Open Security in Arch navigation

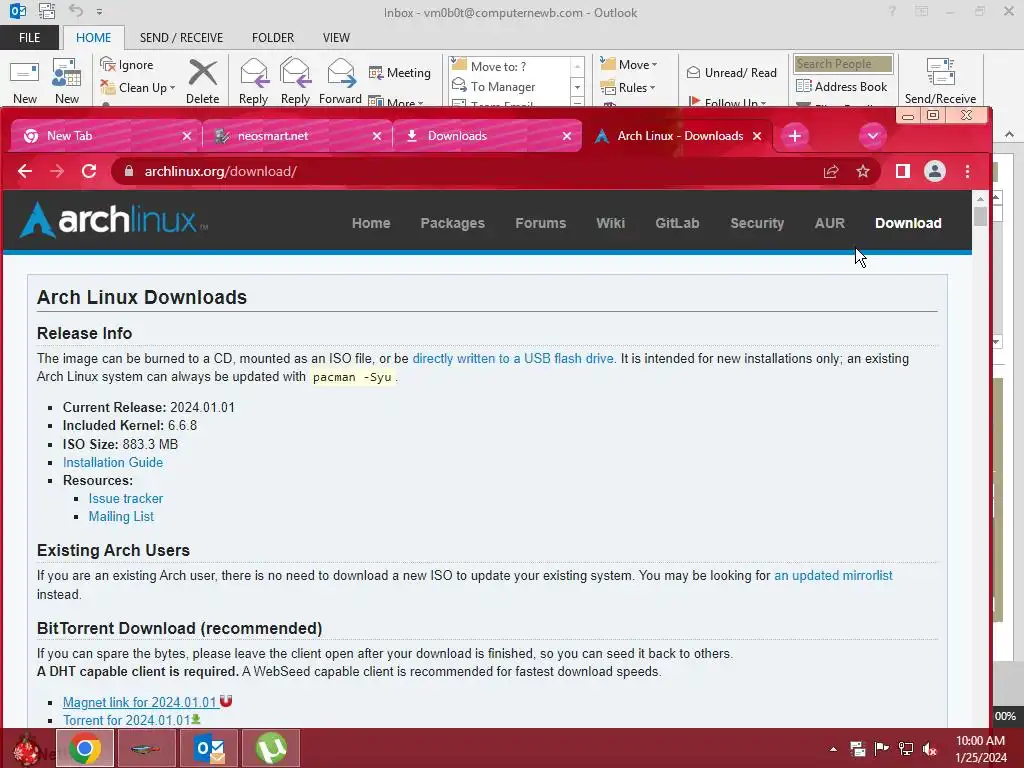click(x=757, y=223)
